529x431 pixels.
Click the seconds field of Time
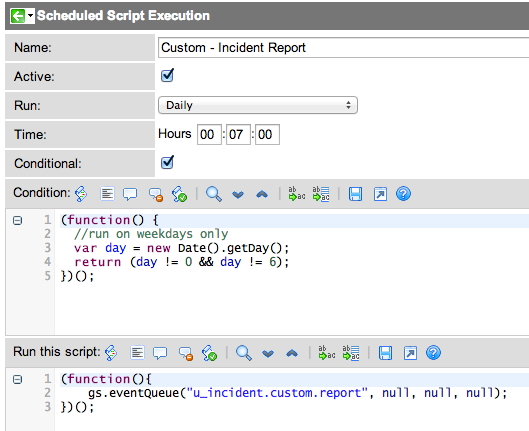267,135
